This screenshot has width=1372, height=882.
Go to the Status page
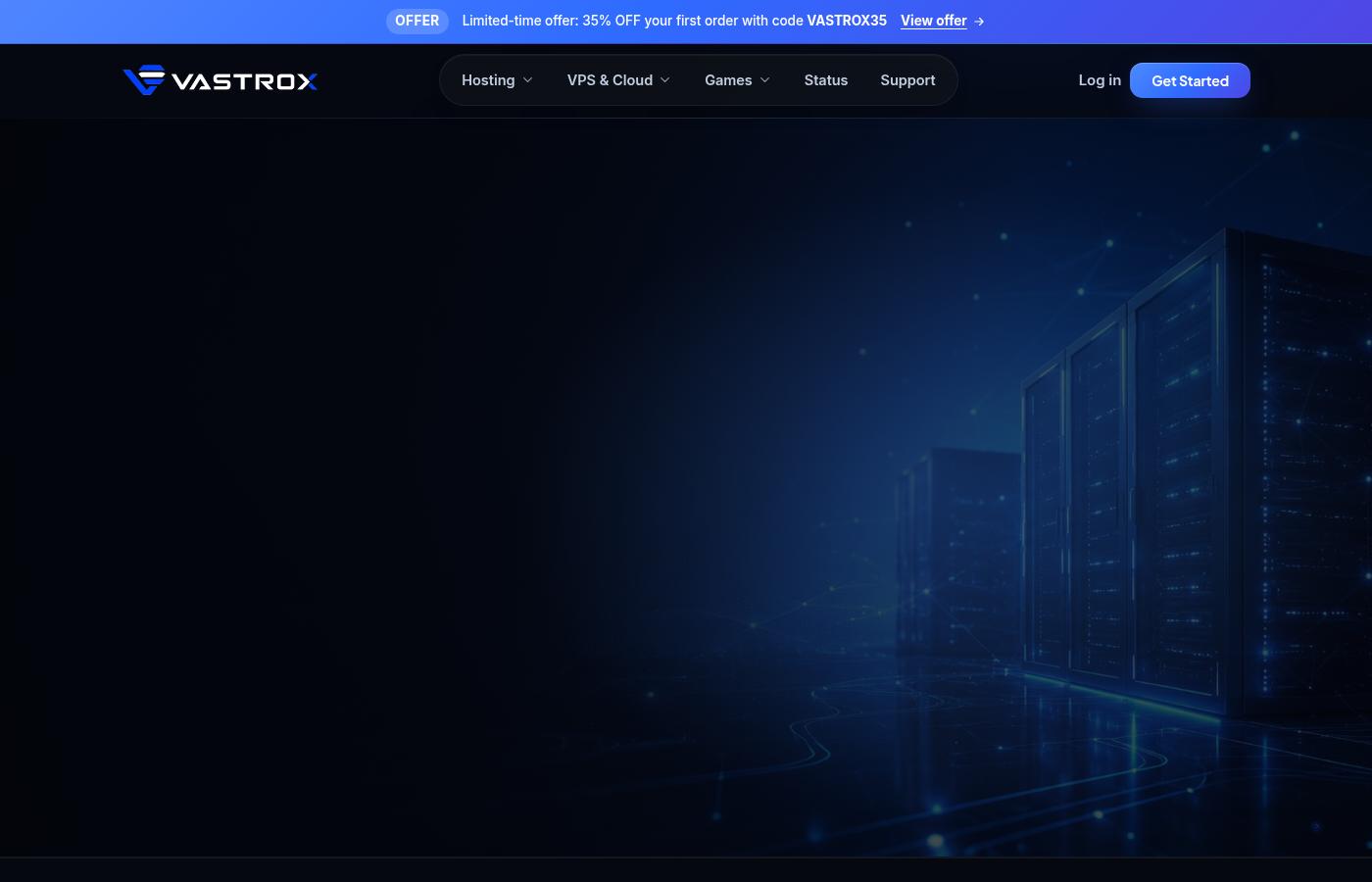point(826,80)
